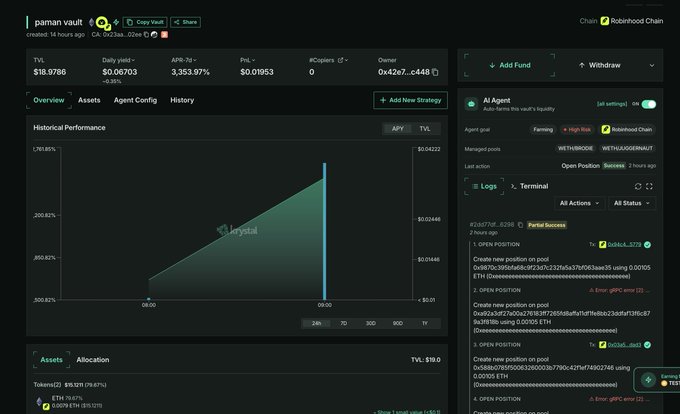
Task: Click chain icon beside tx 0x03a5...dad3
Action: pos(602,345)
